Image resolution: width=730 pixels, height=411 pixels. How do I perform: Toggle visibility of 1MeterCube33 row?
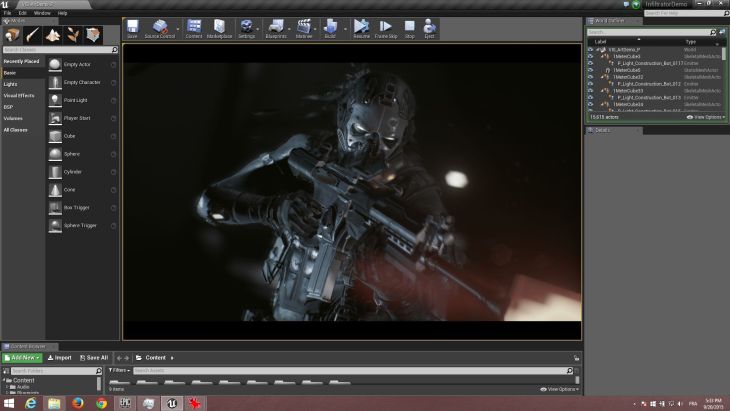[x=591, y=91]
